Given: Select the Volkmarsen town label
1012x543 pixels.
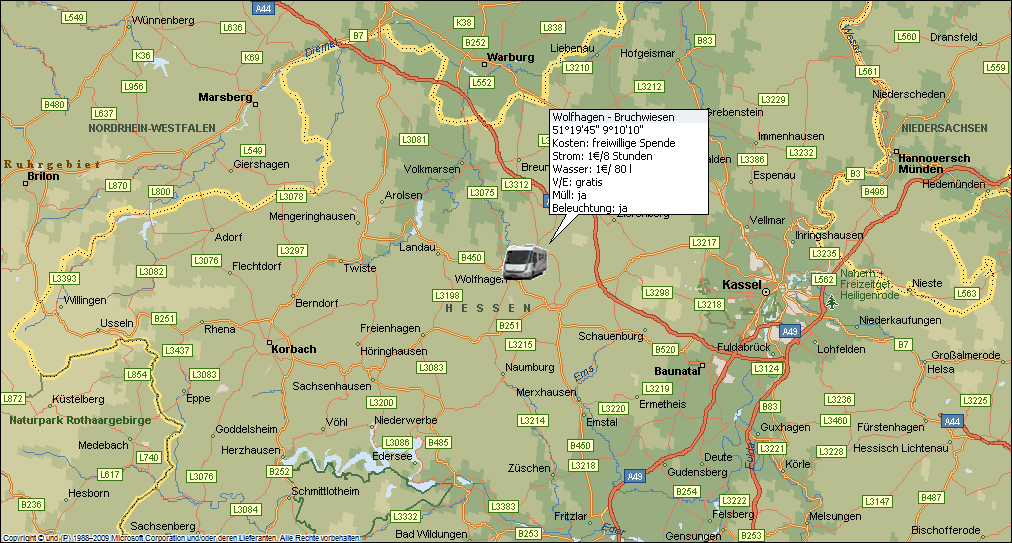Looking at the screenshot, I should point(432,170).
